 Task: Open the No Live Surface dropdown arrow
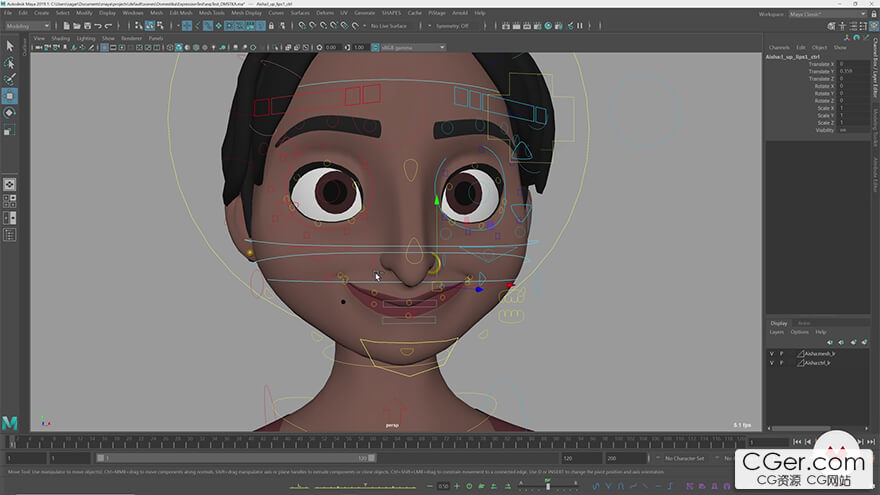(365, 26)
